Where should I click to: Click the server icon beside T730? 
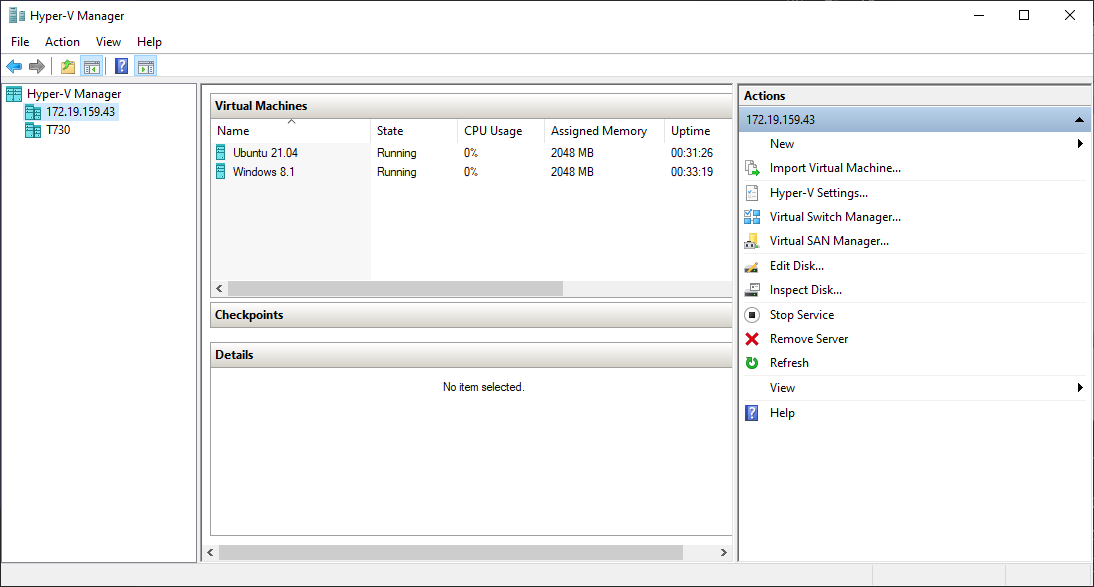[33, 130]
